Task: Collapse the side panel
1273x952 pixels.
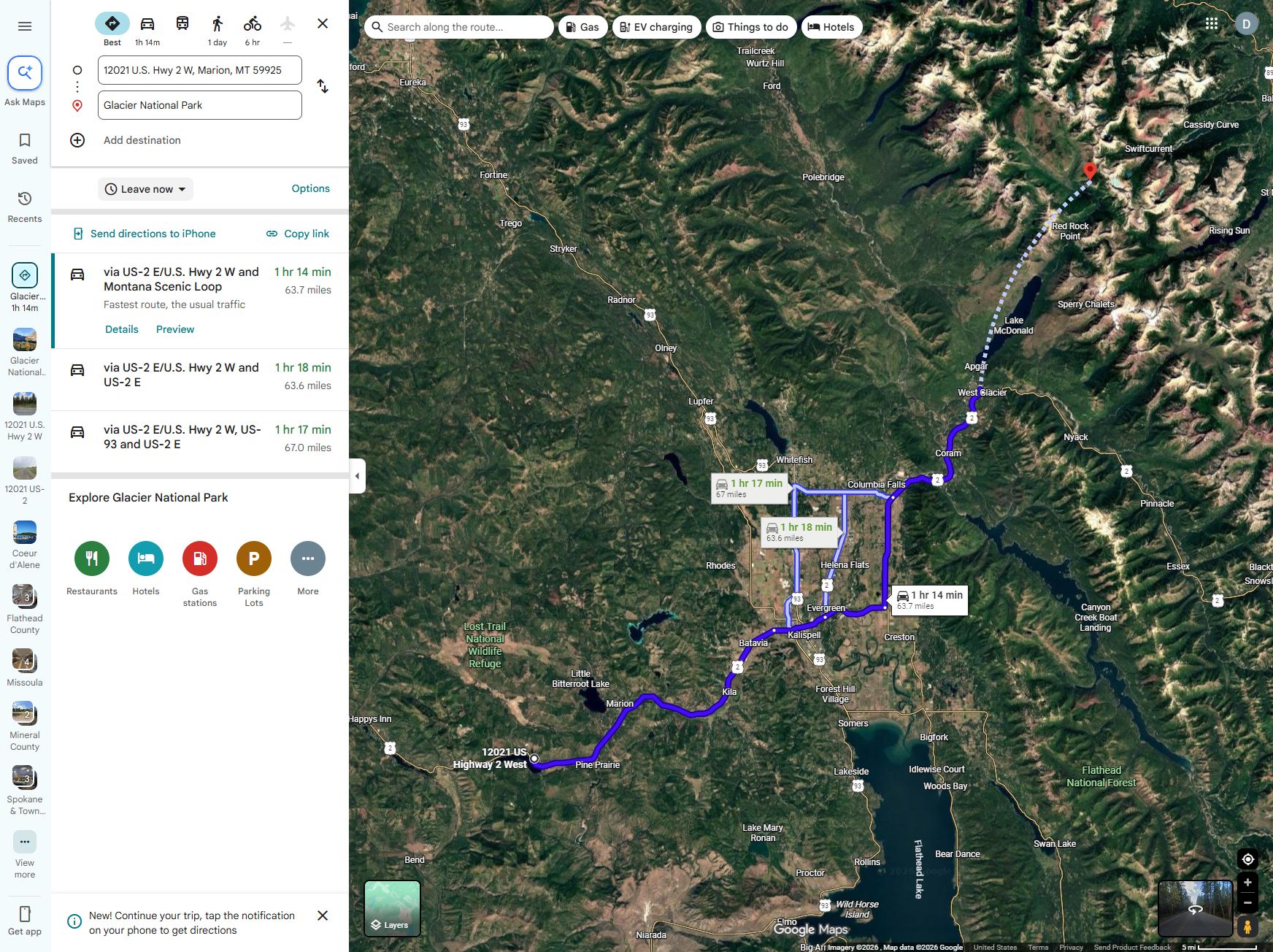Action: [x=357, y=476]
